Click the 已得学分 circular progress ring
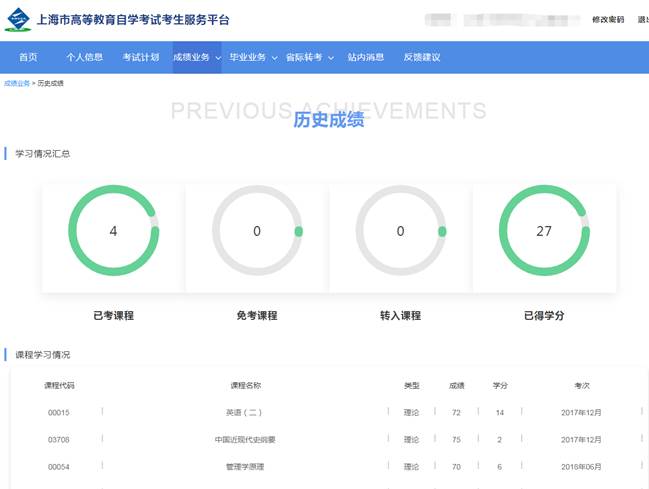 [544, 231]
